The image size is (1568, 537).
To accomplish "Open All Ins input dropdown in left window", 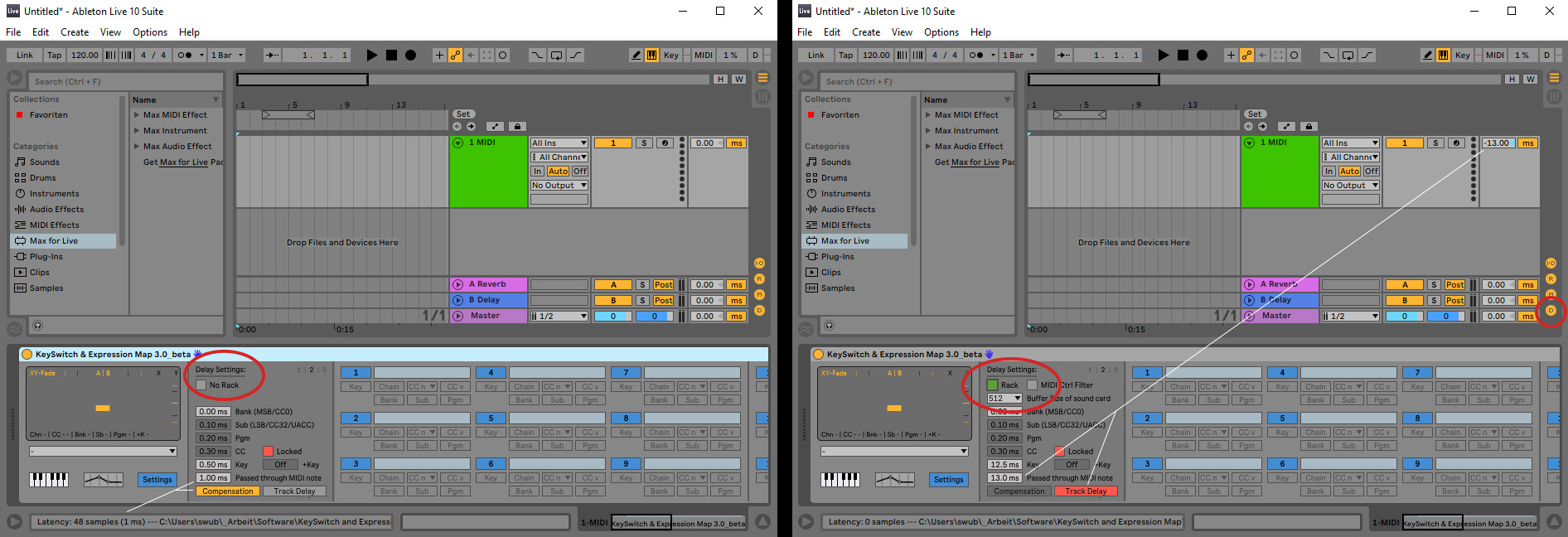I will 559,143.
